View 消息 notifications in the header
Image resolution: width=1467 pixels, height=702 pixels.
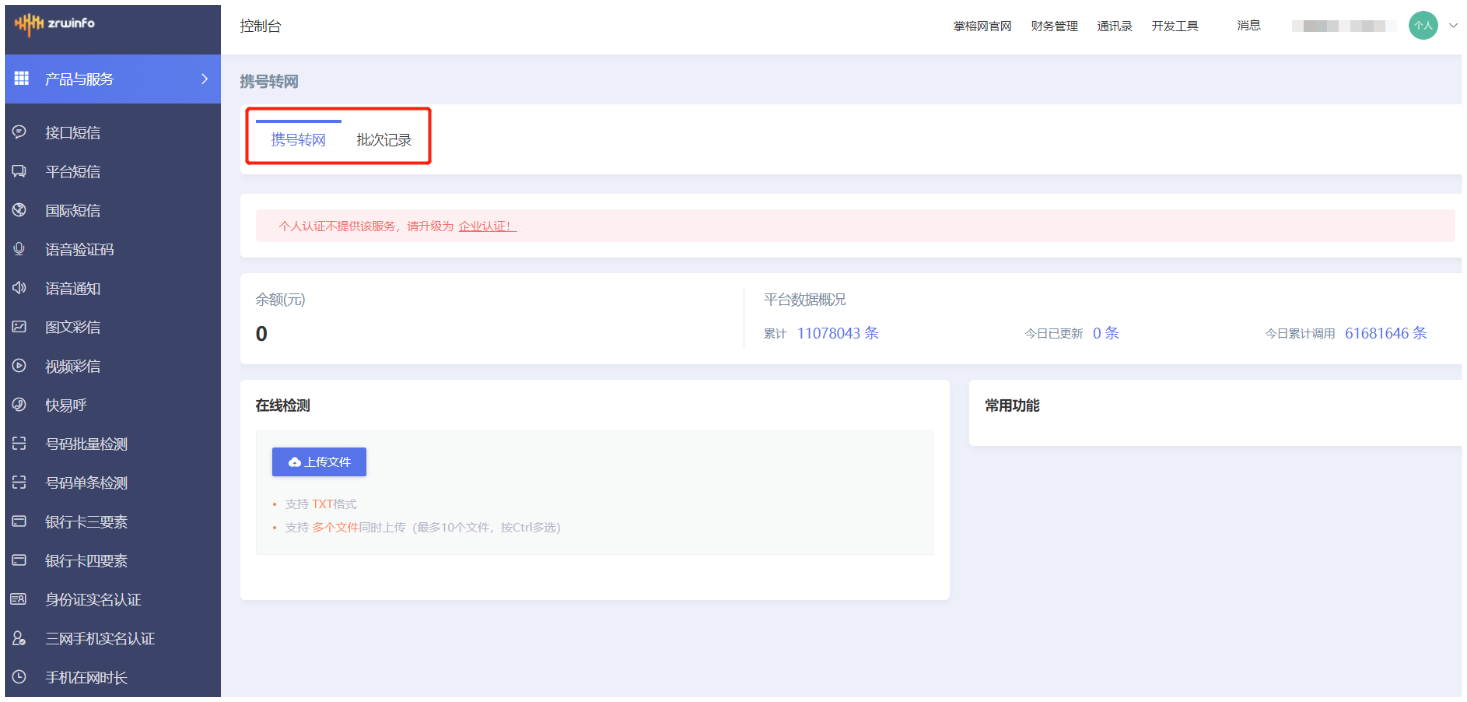click(x=1249, y=26)
